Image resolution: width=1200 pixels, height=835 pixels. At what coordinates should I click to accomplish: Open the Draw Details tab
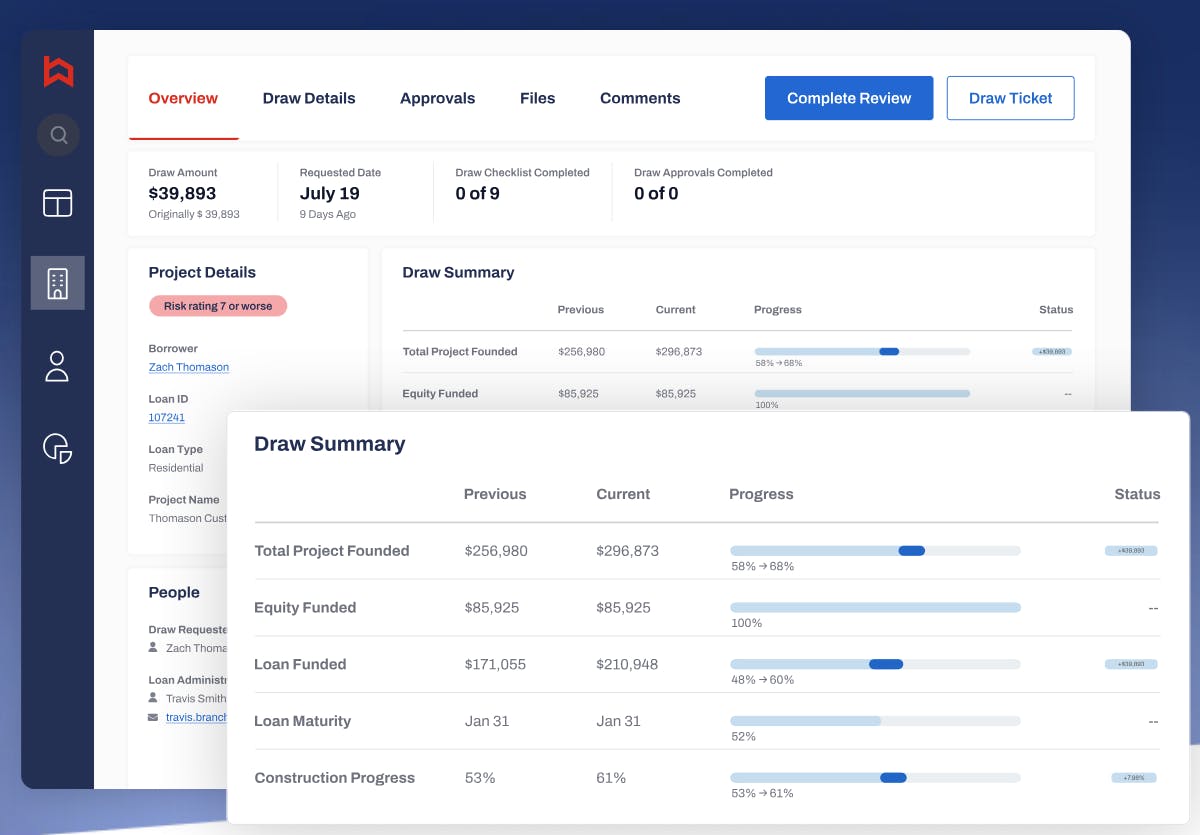coord(309,98)
